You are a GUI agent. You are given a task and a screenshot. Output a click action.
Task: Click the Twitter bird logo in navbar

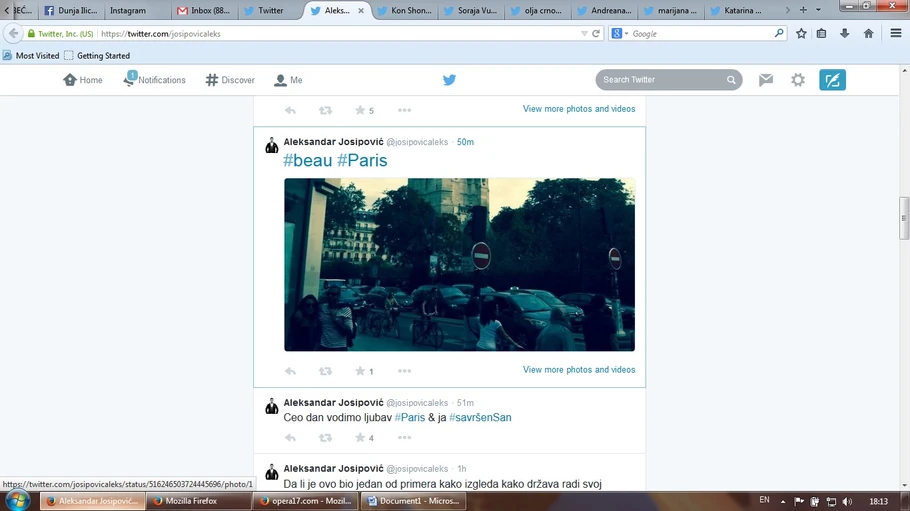tap(449, 80)
